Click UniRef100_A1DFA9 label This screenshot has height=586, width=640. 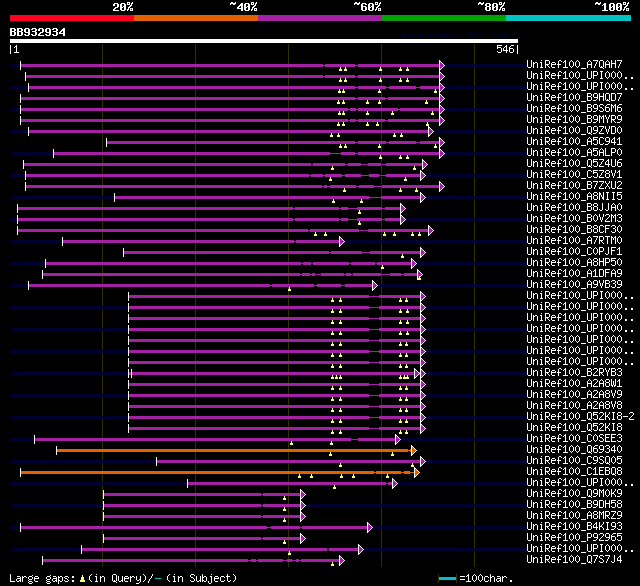[x=574, y=274]
